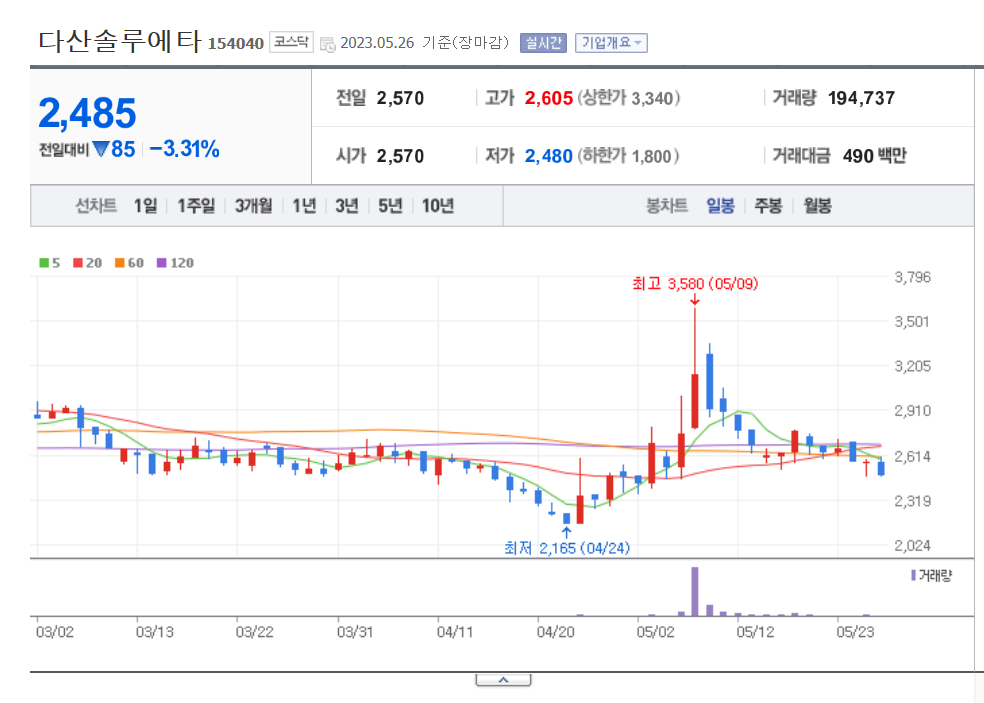Click the blue down-triangle change indicator
Image resolution: width=984 pixels, height=703 pixels.
(x=100, y=149)
